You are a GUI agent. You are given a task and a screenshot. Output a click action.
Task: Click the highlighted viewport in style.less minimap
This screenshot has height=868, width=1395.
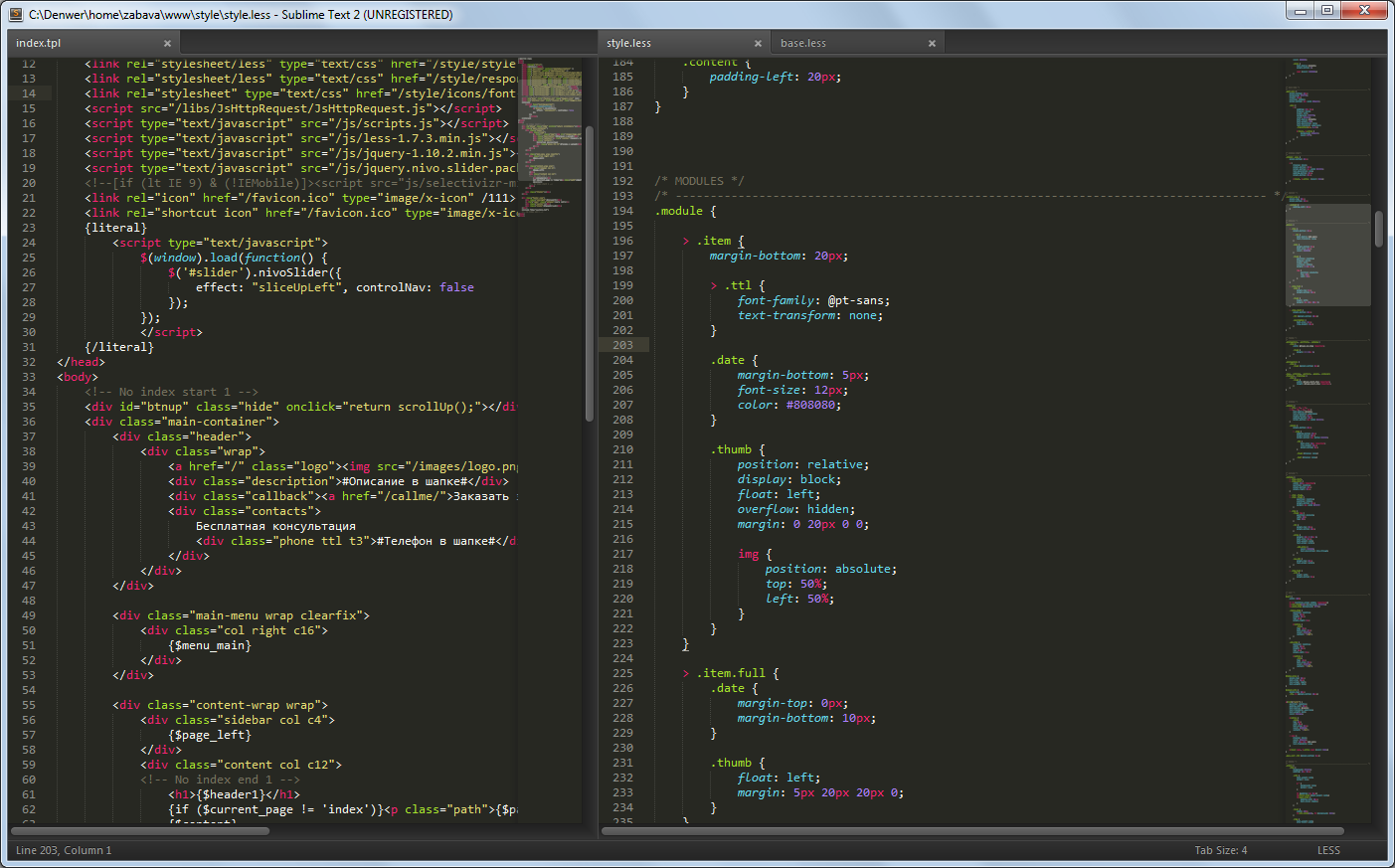pyautogui.click(x=1327, y=255)
